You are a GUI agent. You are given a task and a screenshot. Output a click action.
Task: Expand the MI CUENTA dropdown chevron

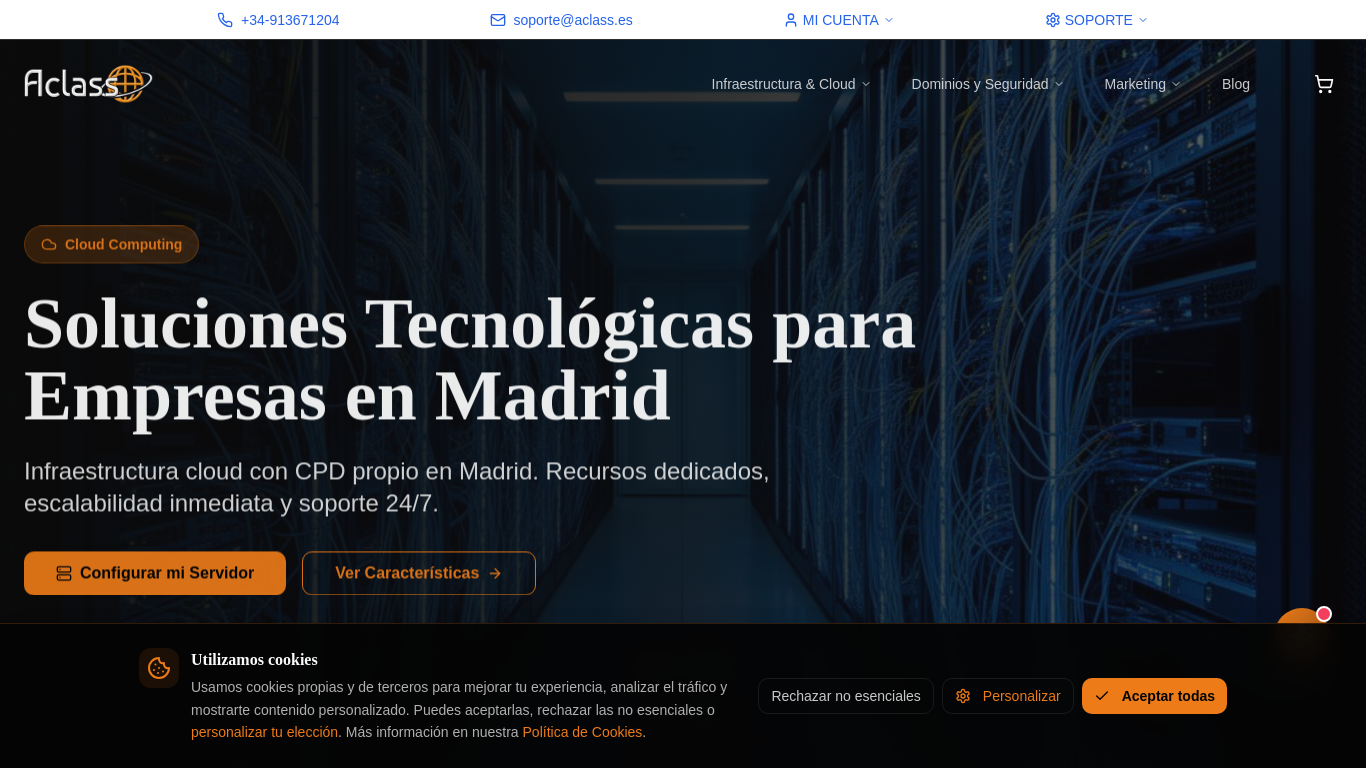(889, 20)
